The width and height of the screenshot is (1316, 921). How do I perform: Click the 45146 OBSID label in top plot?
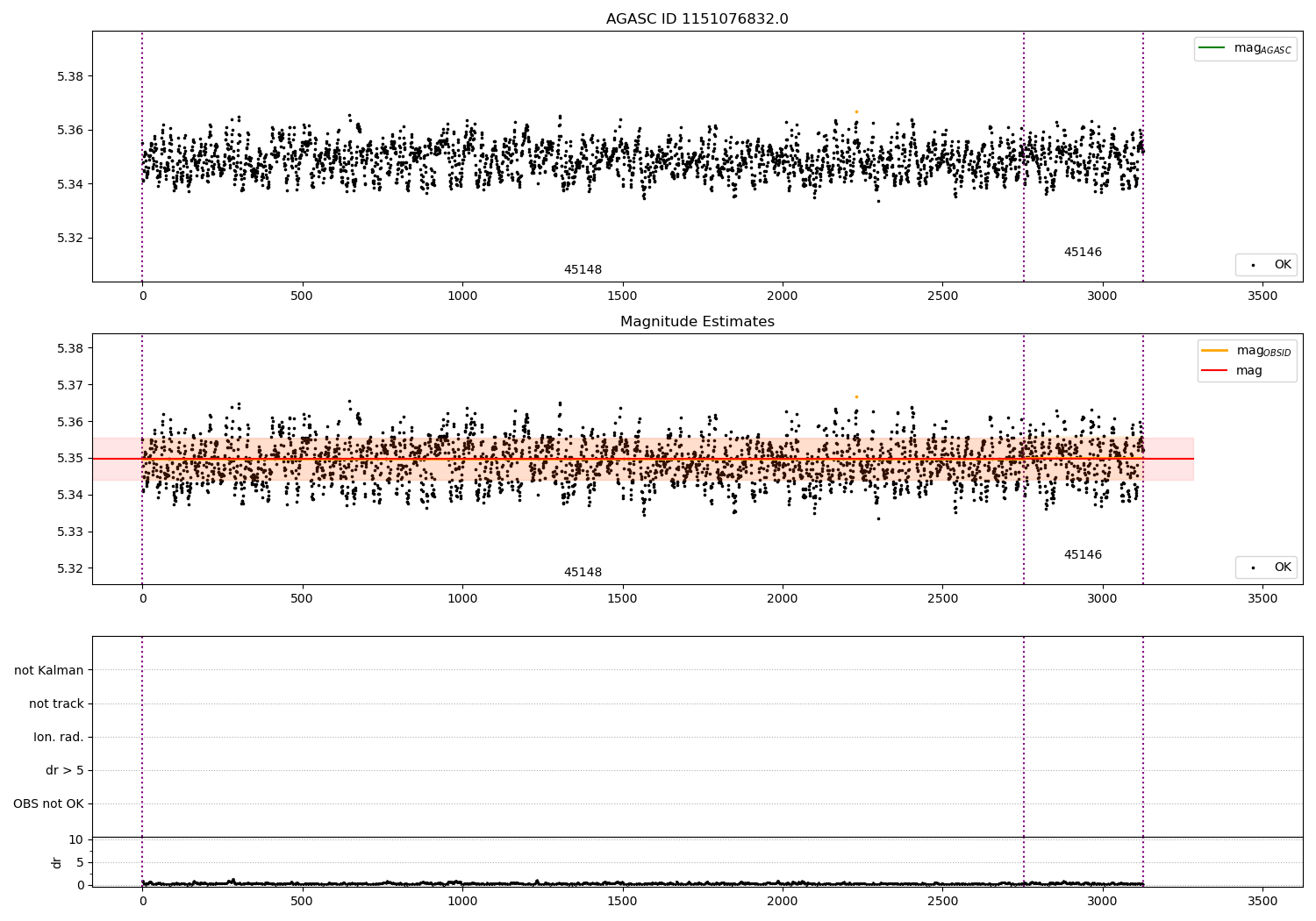1083,253
